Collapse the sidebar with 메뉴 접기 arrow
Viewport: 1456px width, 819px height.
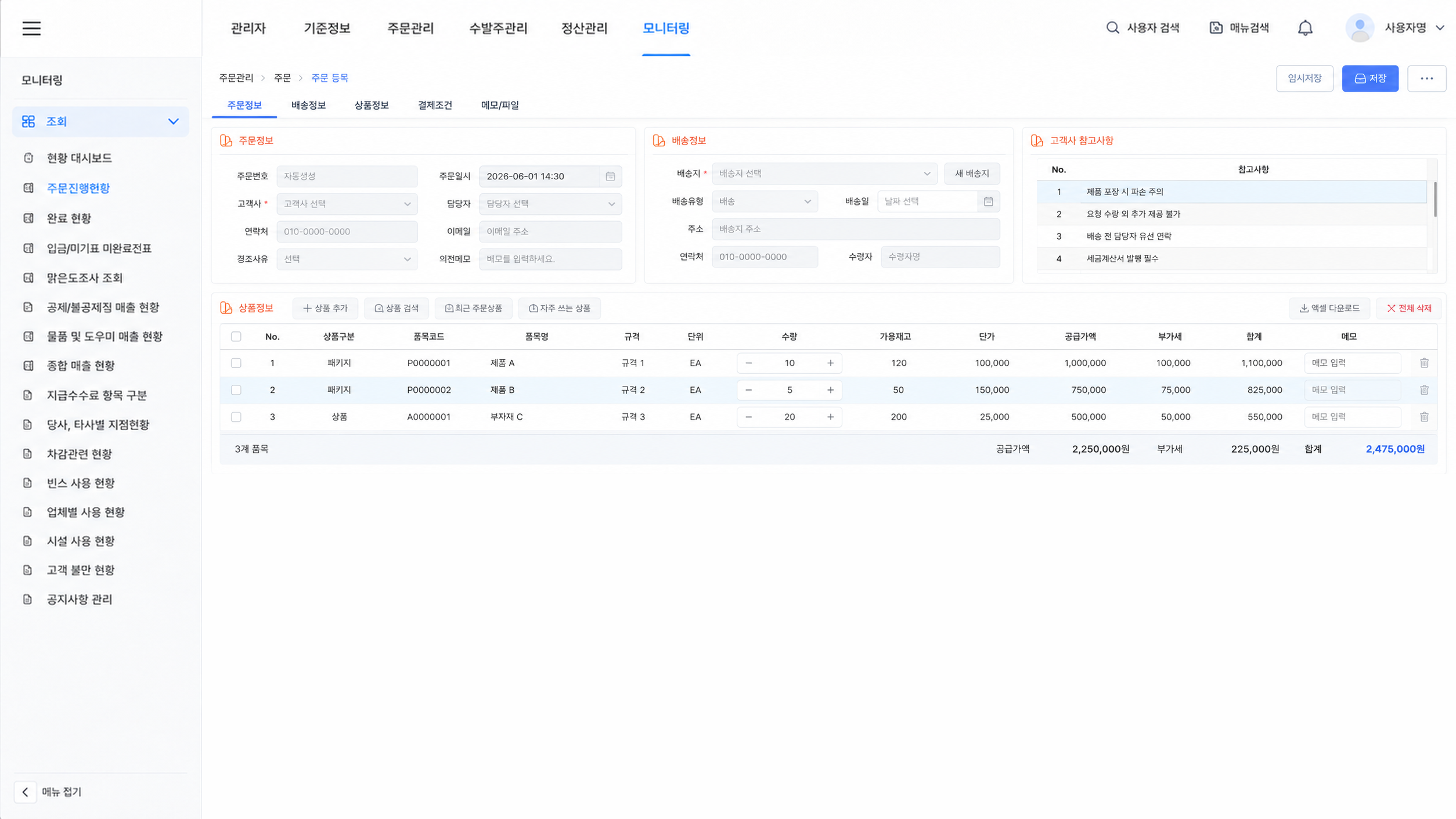pos(25,792)
